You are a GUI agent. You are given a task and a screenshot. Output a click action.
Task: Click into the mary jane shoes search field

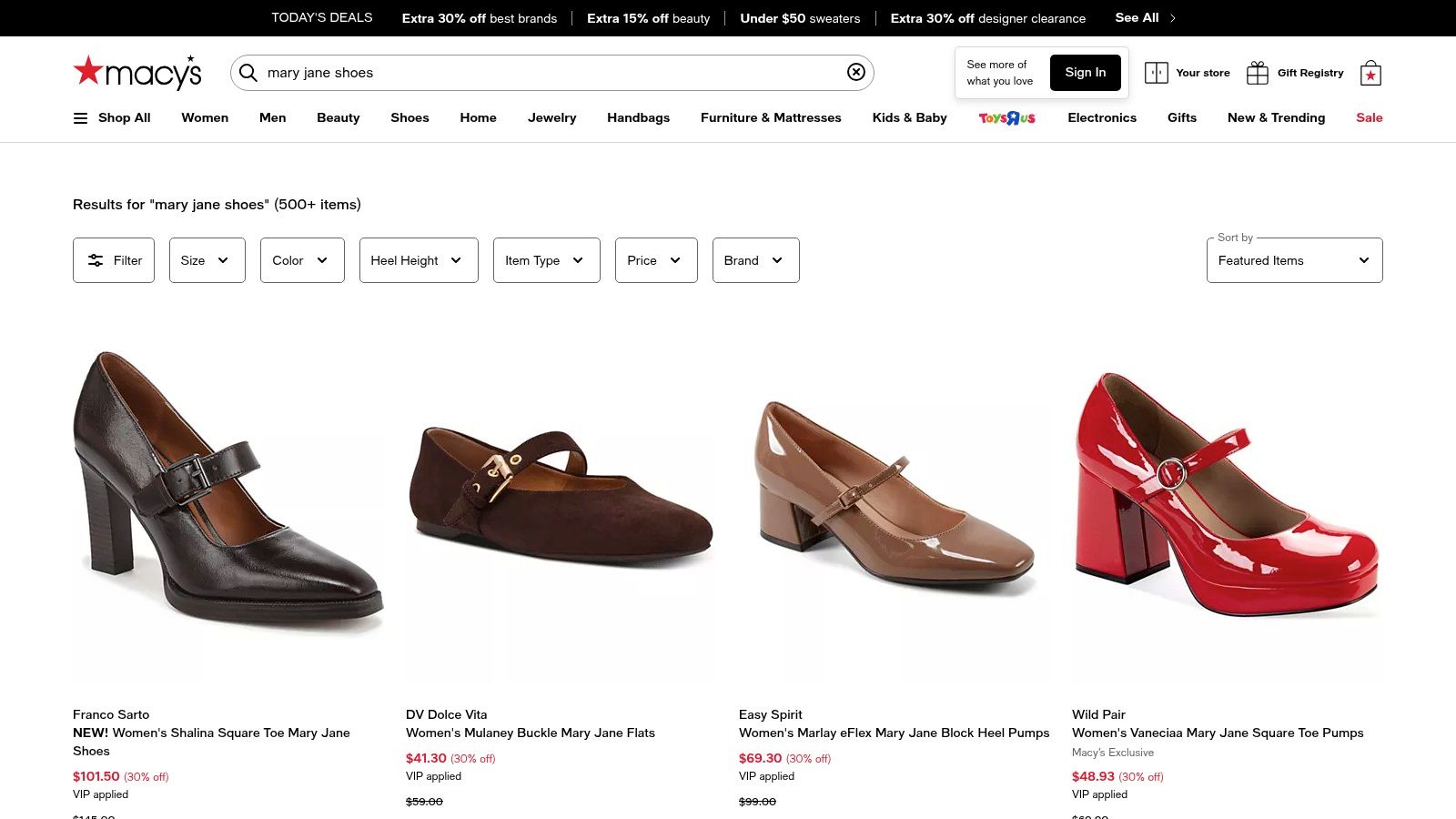tap(546, 73)
